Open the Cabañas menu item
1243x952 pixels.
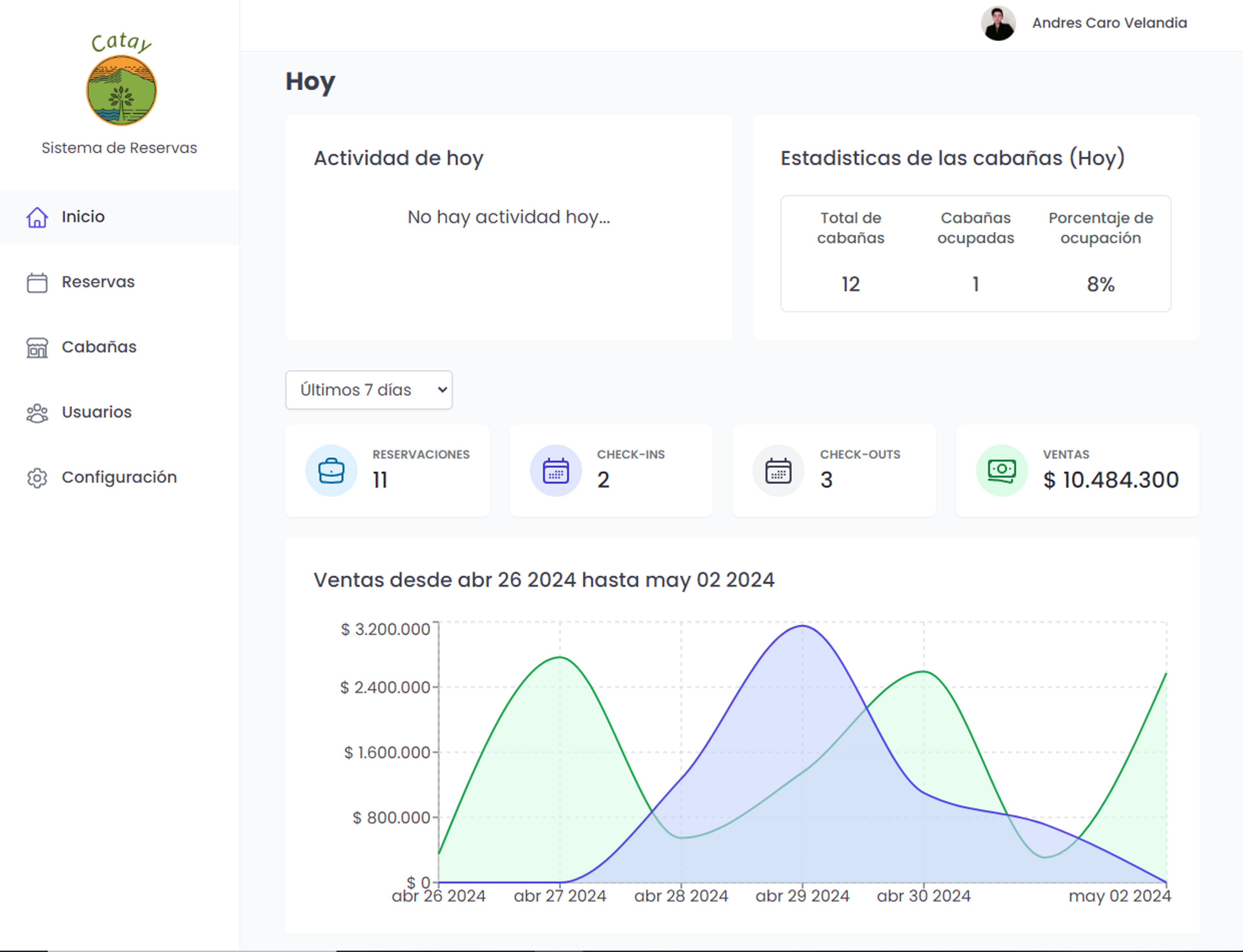[x=119, y=347]
